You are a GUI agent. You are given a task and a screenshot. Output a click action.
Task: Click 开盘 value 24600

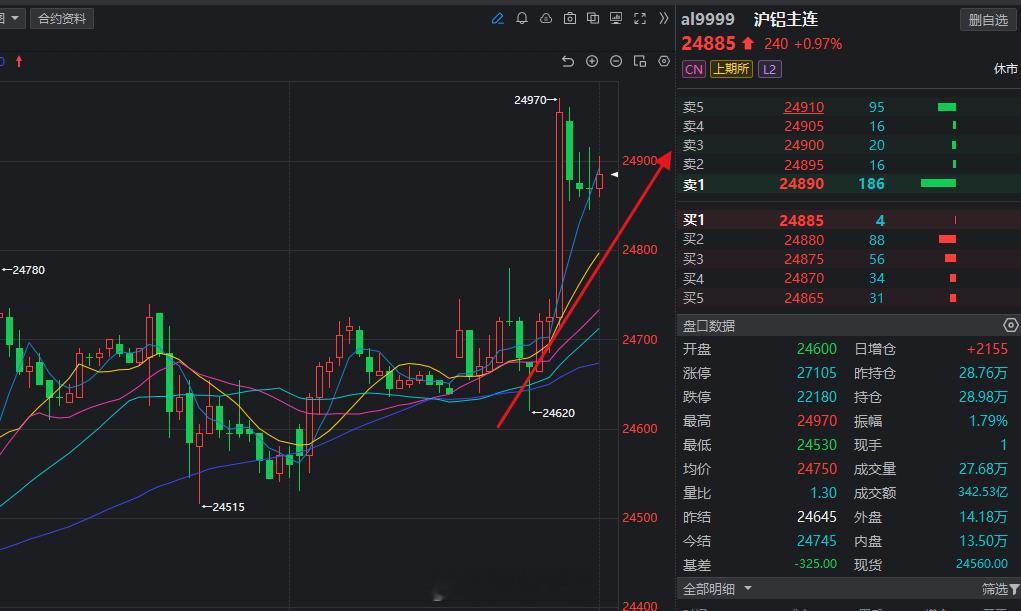(x=817, y=348)
